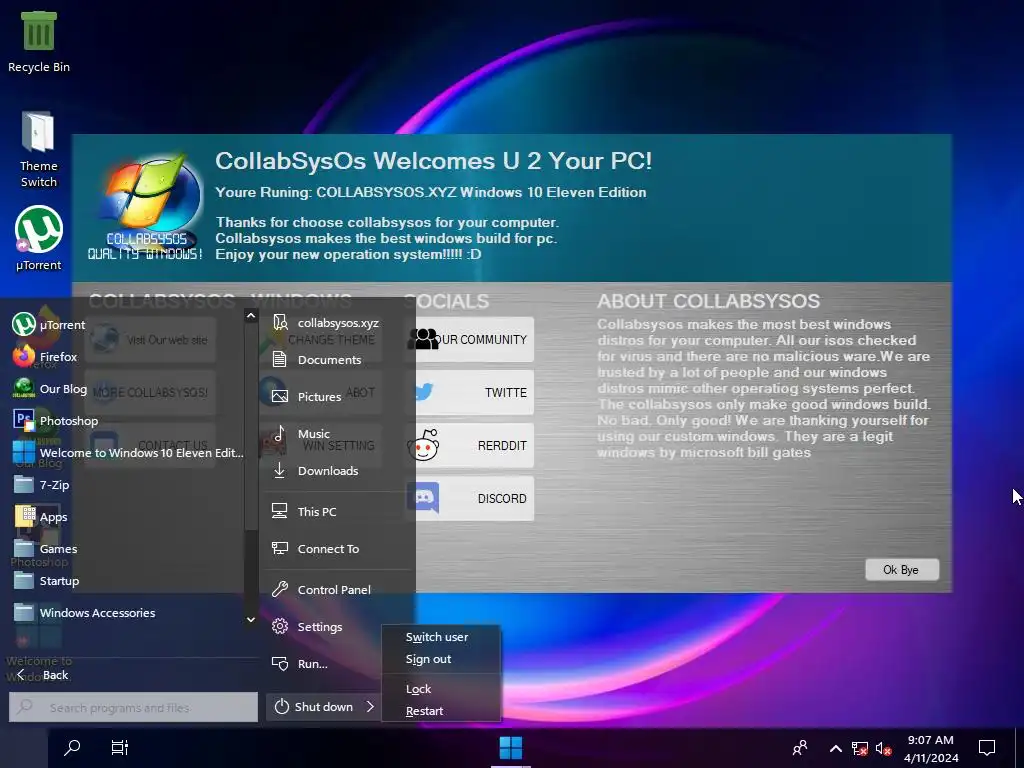Open the People icon in system tray
This screenshot has height=768, width=1024.
[x=799, y=748]
